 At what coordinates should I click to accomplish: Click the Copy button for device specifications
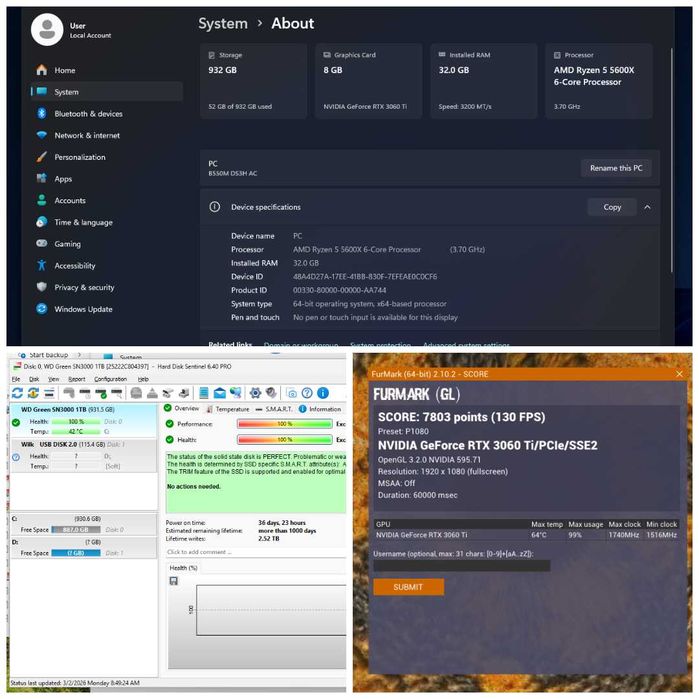click(x=612, y=207)
